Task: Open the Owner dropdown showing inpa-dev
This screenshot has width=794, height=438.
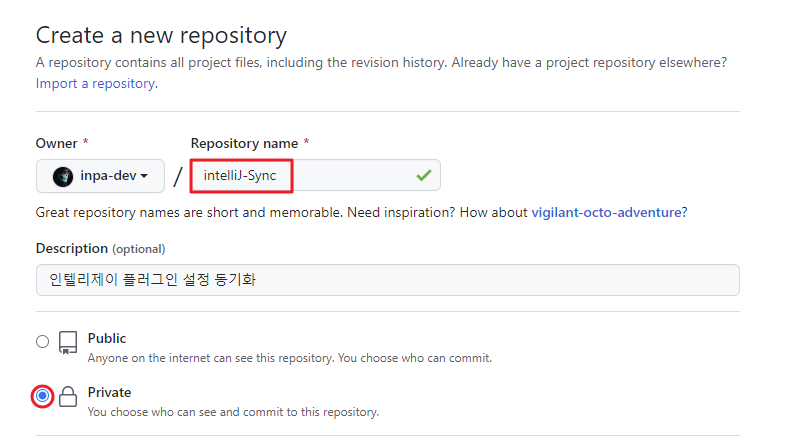Action: coord(100,176)
